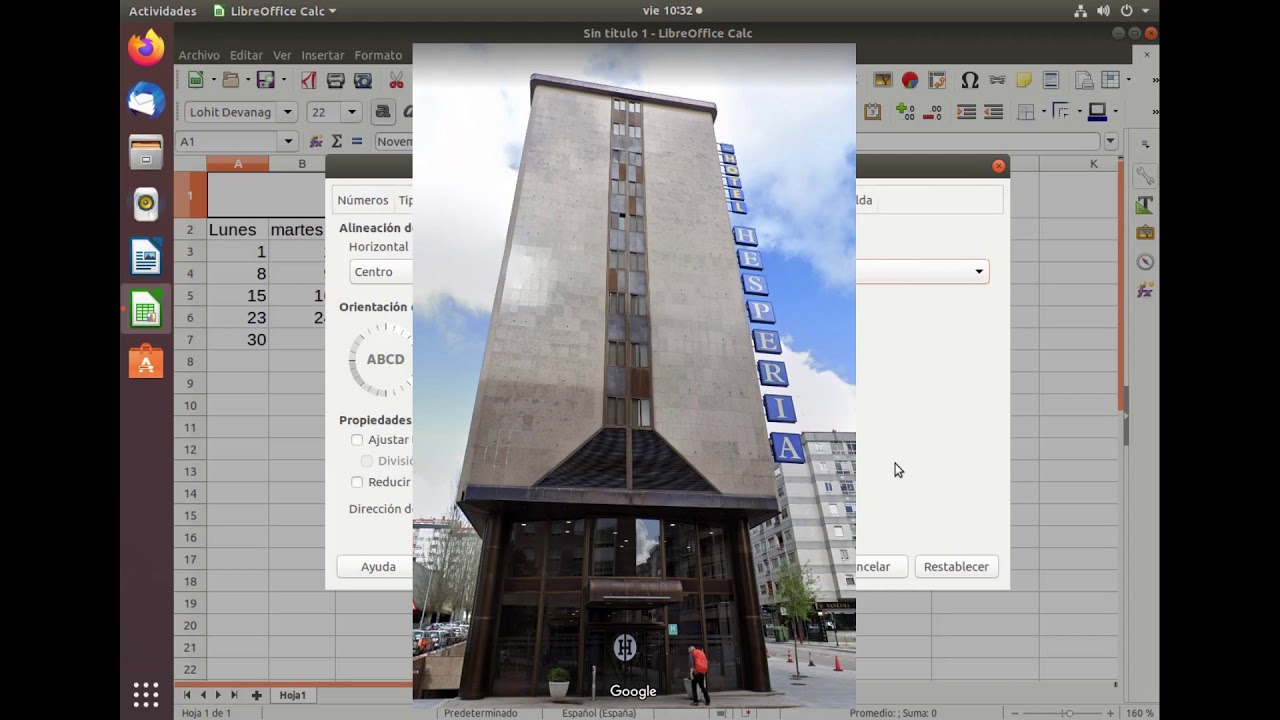Adjust the zoom slider in status bar

coord(1069,713)
